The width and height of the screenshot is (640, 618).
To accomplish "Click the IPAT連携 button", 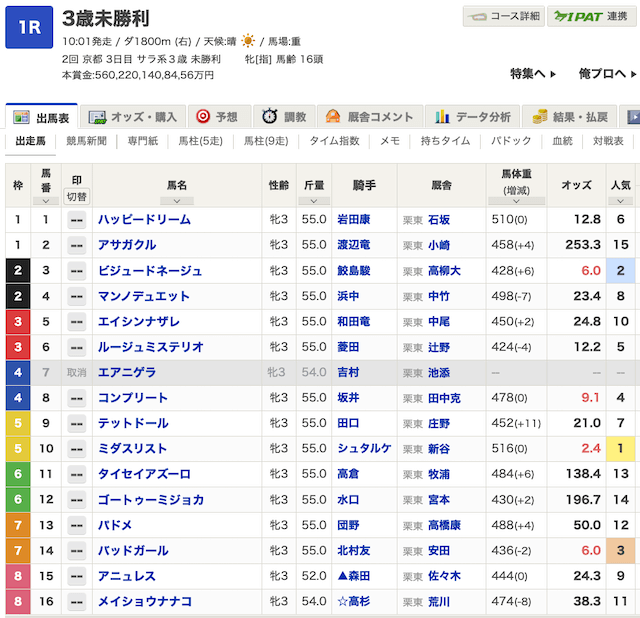I will pyautogui.click(x=592, y=16).
